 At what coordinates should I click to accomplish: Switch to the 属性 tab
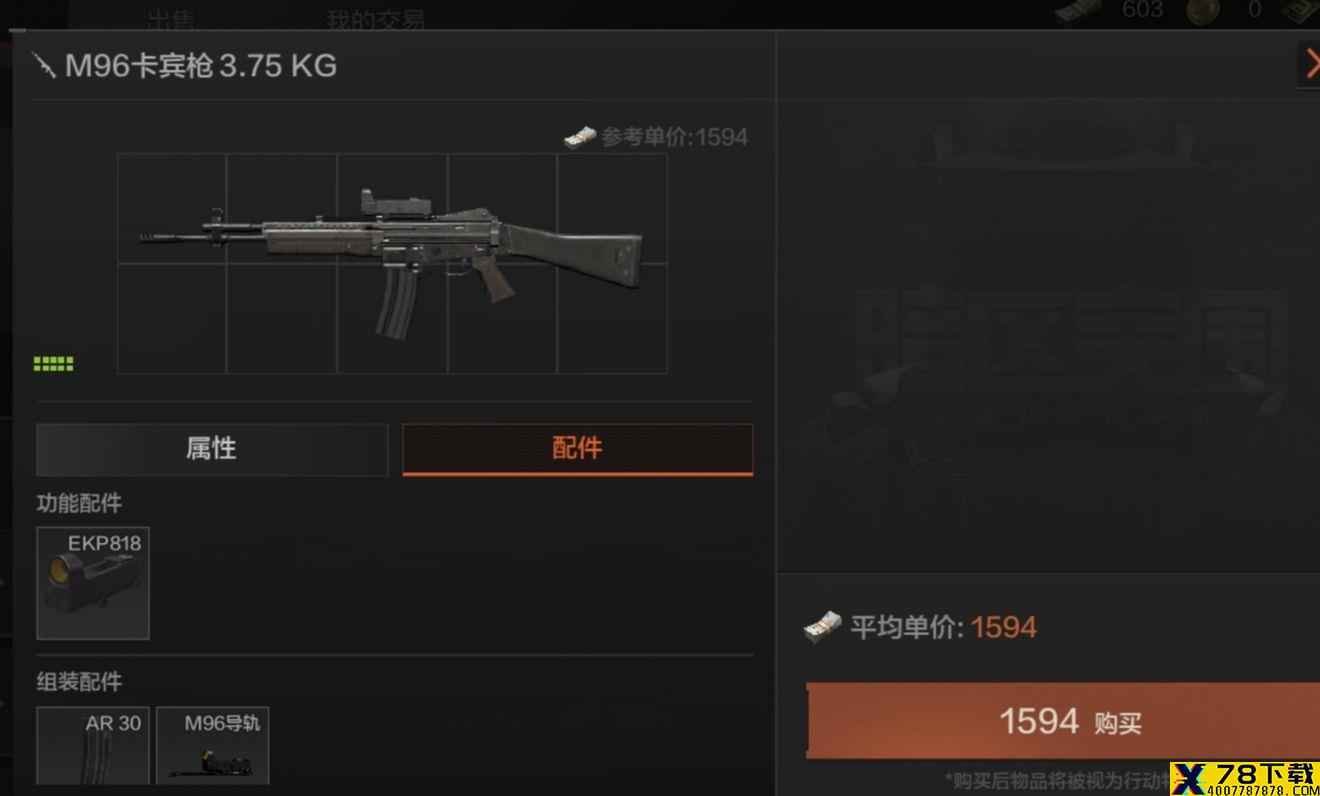[212, 449]
